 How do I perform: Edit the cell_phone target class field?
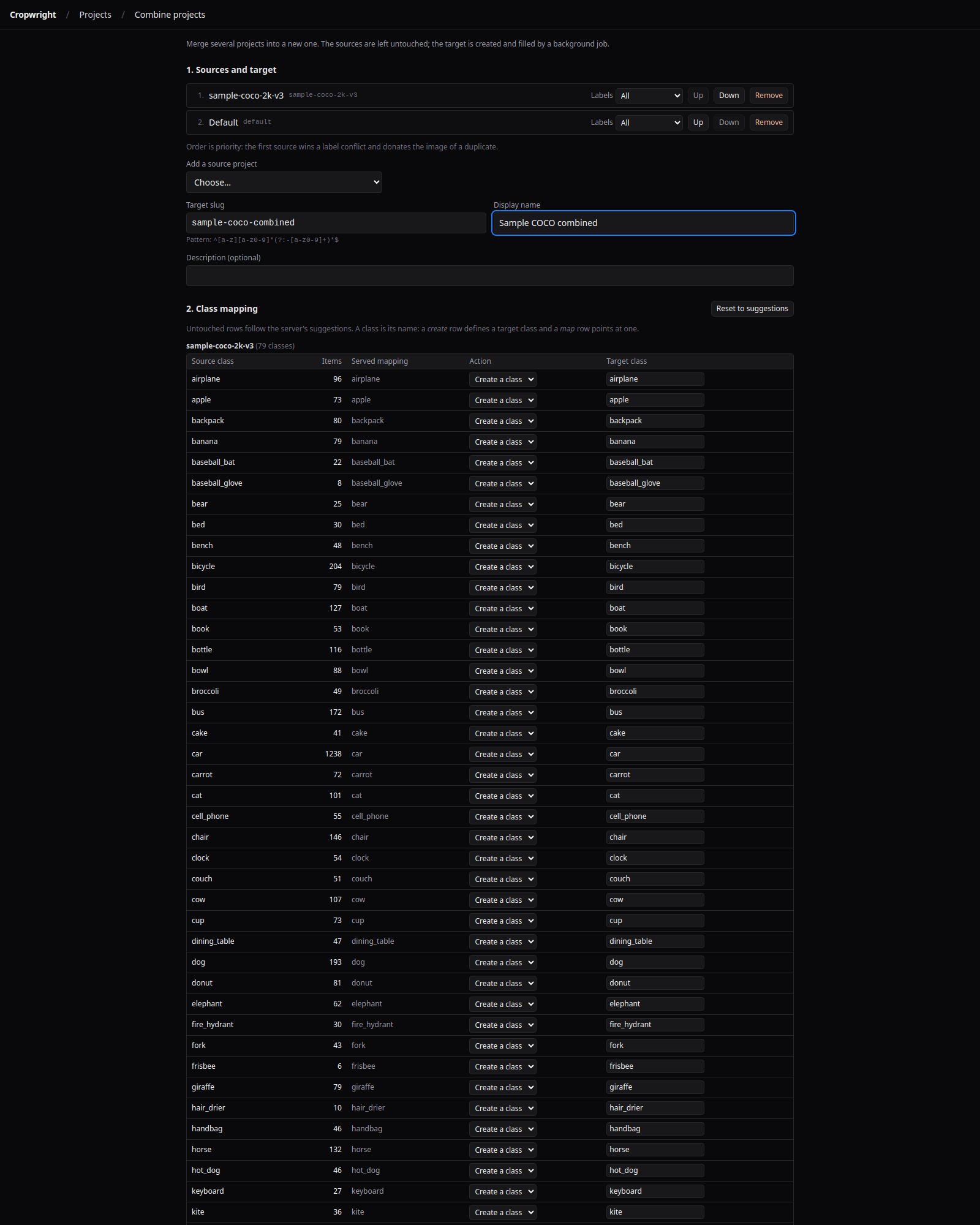coord(655,816)
